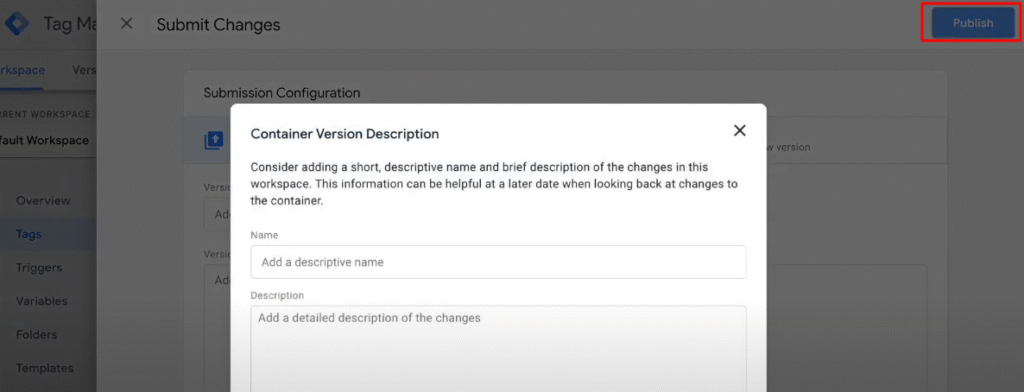Navigate to Triggers
1024x392 pixels.
click(x=39, y=268)
